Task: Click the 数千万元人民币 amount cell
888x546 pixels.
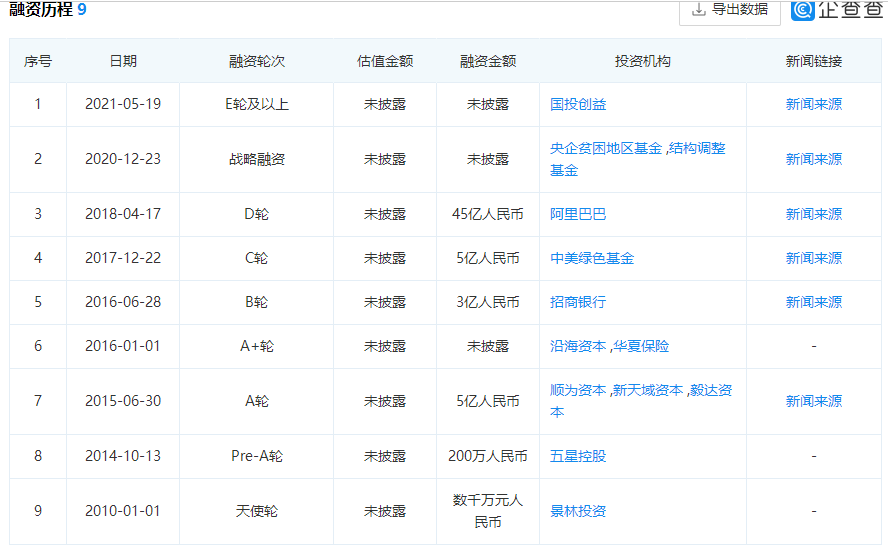Action: (488, 511)
